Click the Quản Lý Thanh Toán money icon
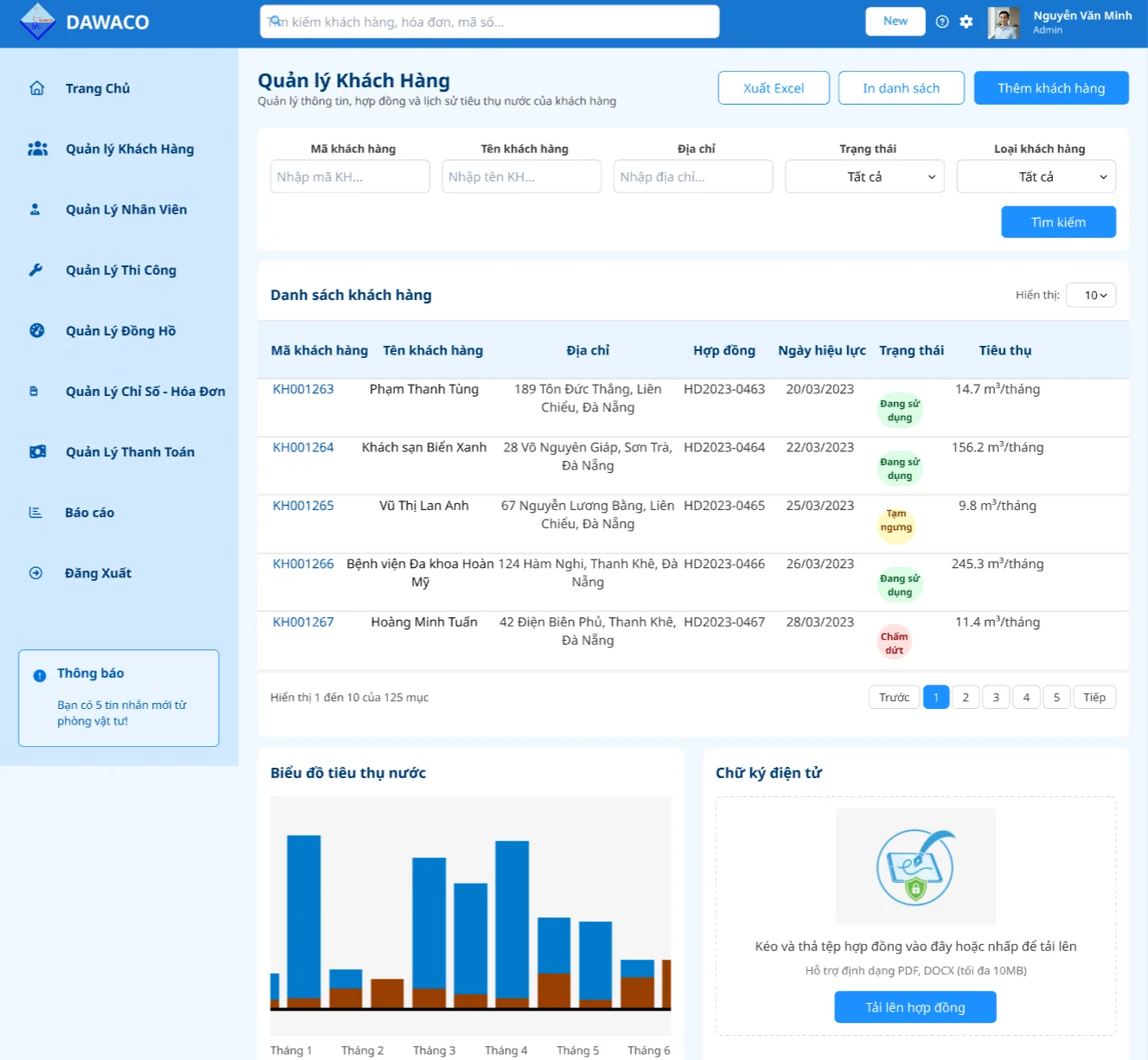Viewport: 1148px width, 1060px height. click(x=37, y=451)
